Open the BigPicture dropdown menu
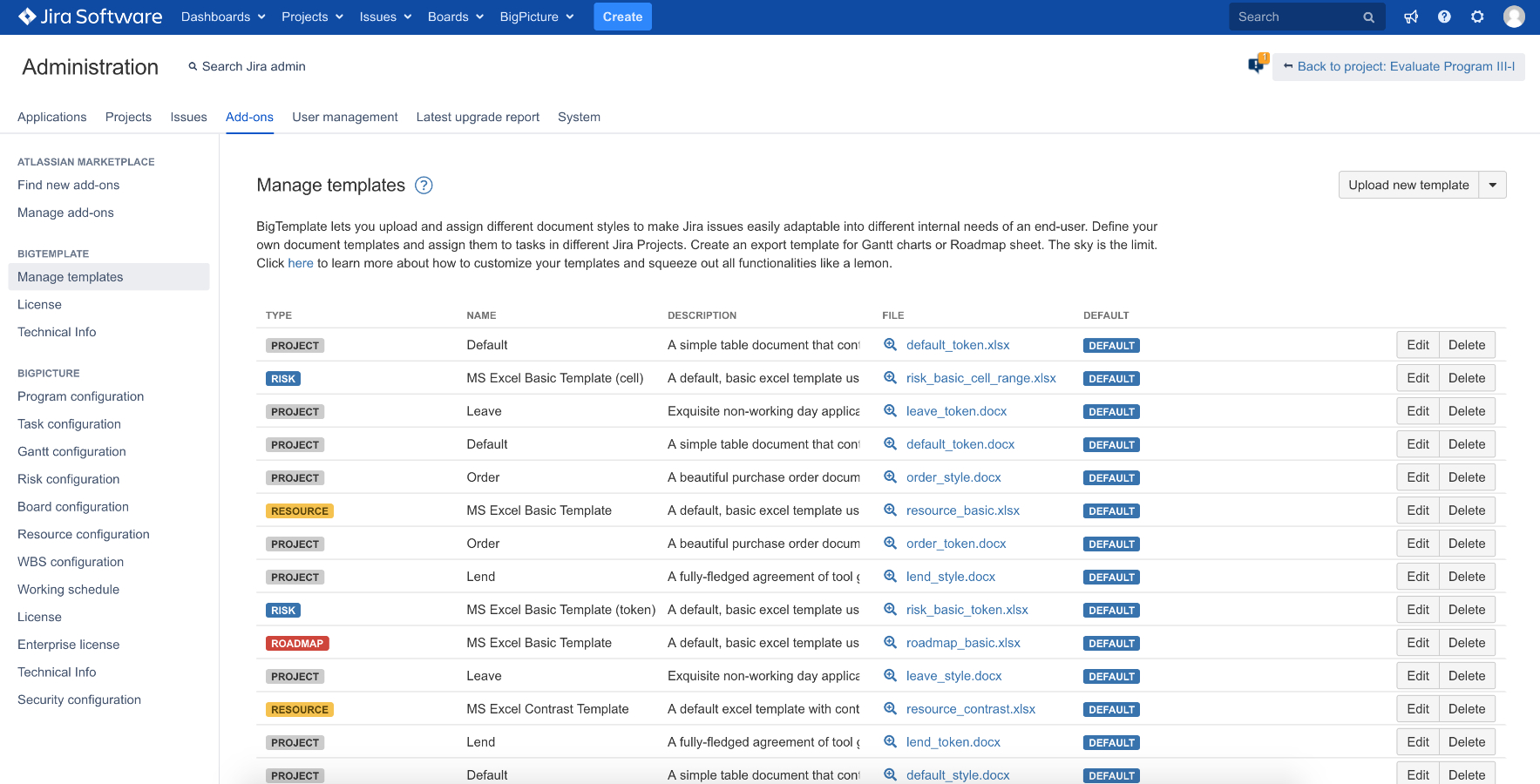 coord(537,17)
